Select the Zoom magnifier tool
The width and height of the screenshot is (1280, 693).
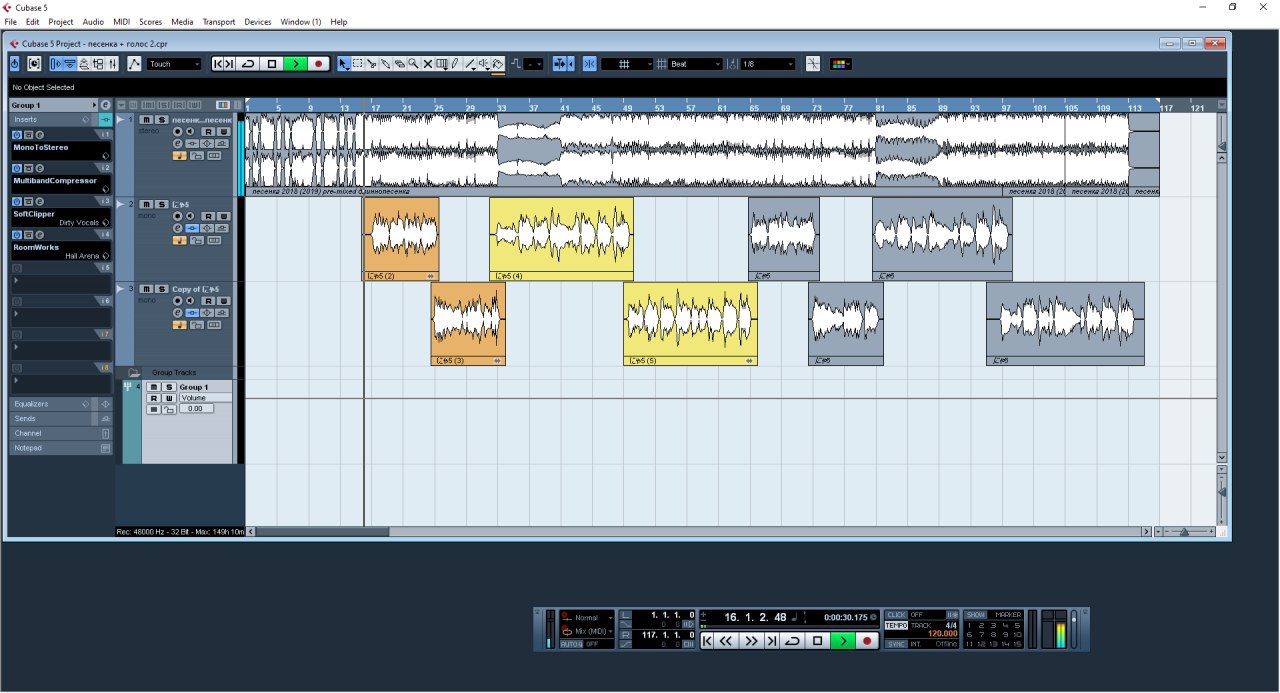click(413, 64)
